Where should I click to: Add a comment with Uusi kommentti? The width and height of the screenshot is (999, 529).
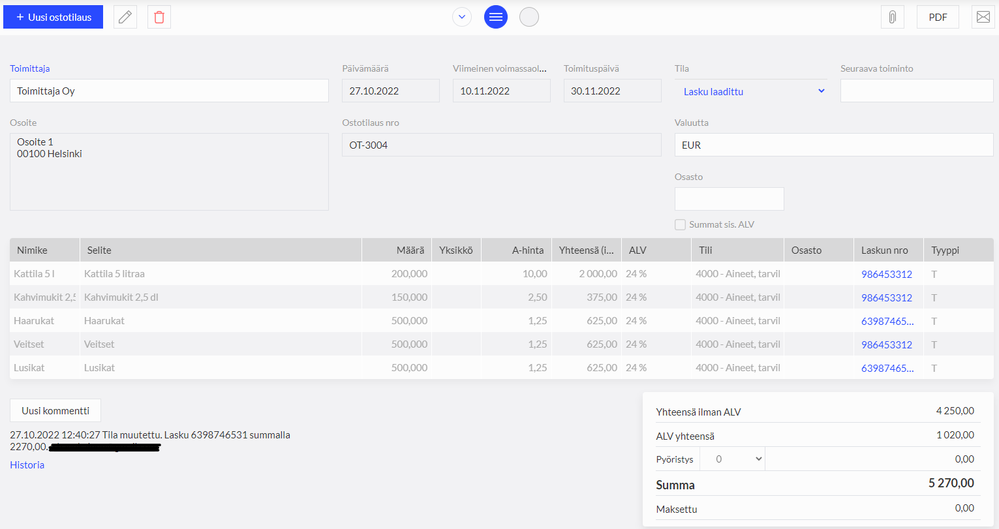(55, 411)
